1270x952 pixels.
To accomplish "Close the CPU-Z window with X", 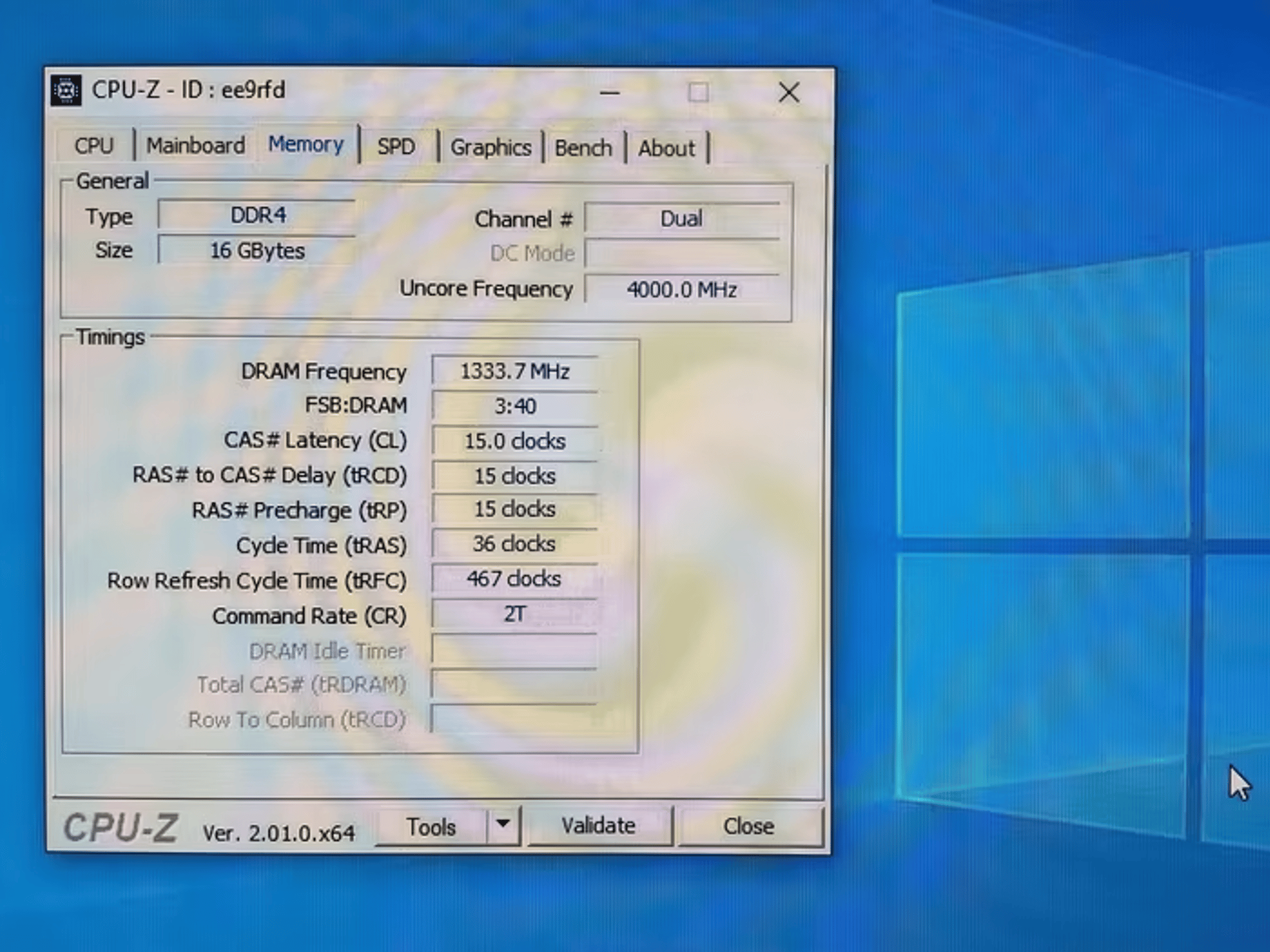I will coord(789,93).
